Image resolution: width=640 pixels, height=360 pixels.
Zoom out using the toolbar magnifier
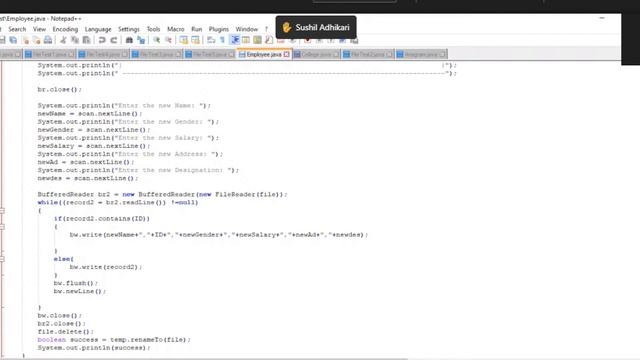168,40
